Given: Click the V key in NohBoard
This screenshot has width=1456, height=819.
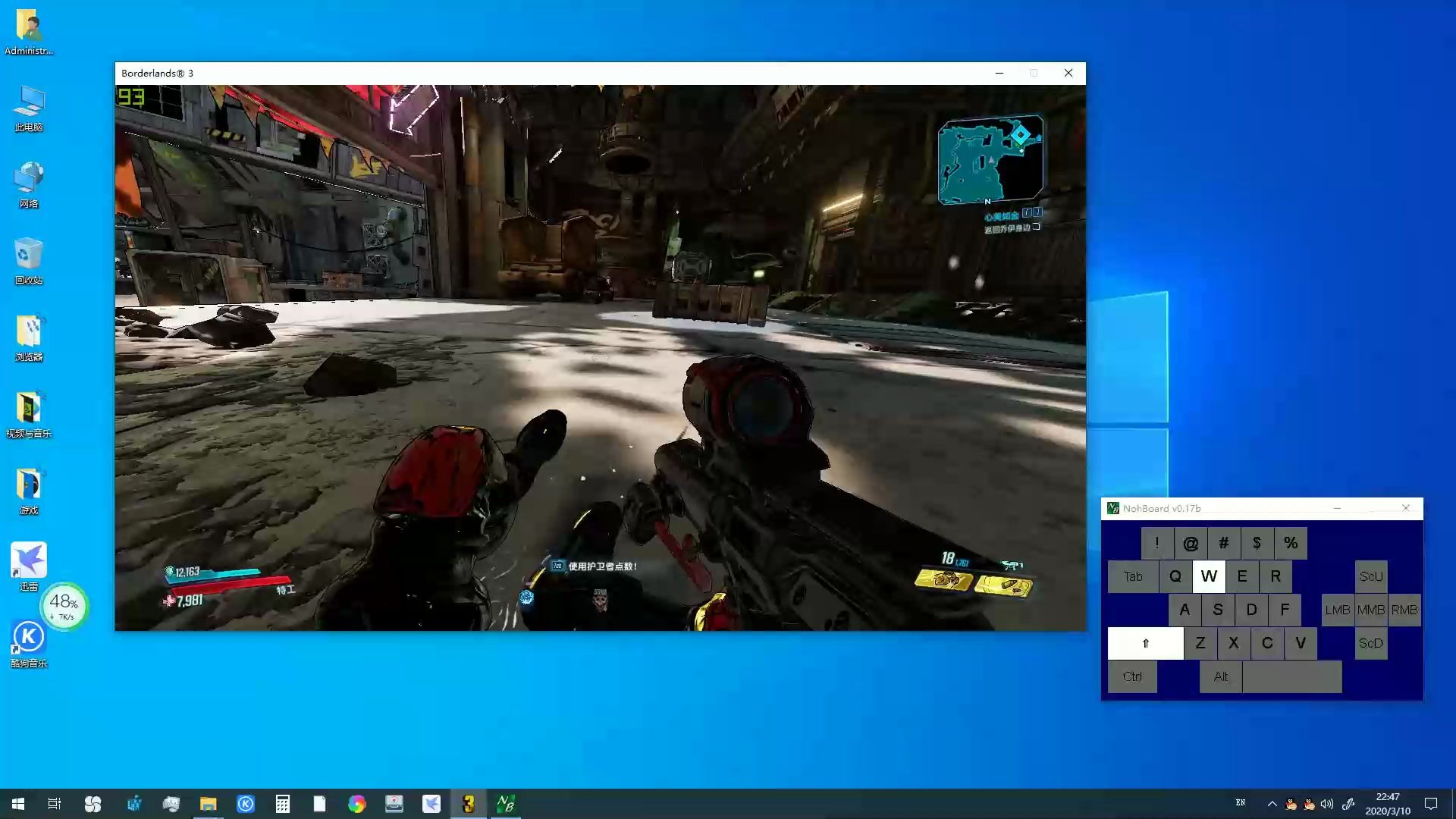Looking at the screenshot, I should (x=1301, y=643).
